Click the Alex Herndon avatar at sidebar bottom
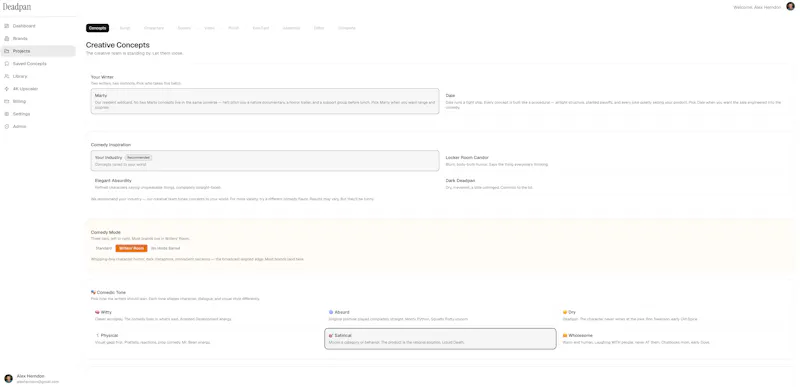 8,378
